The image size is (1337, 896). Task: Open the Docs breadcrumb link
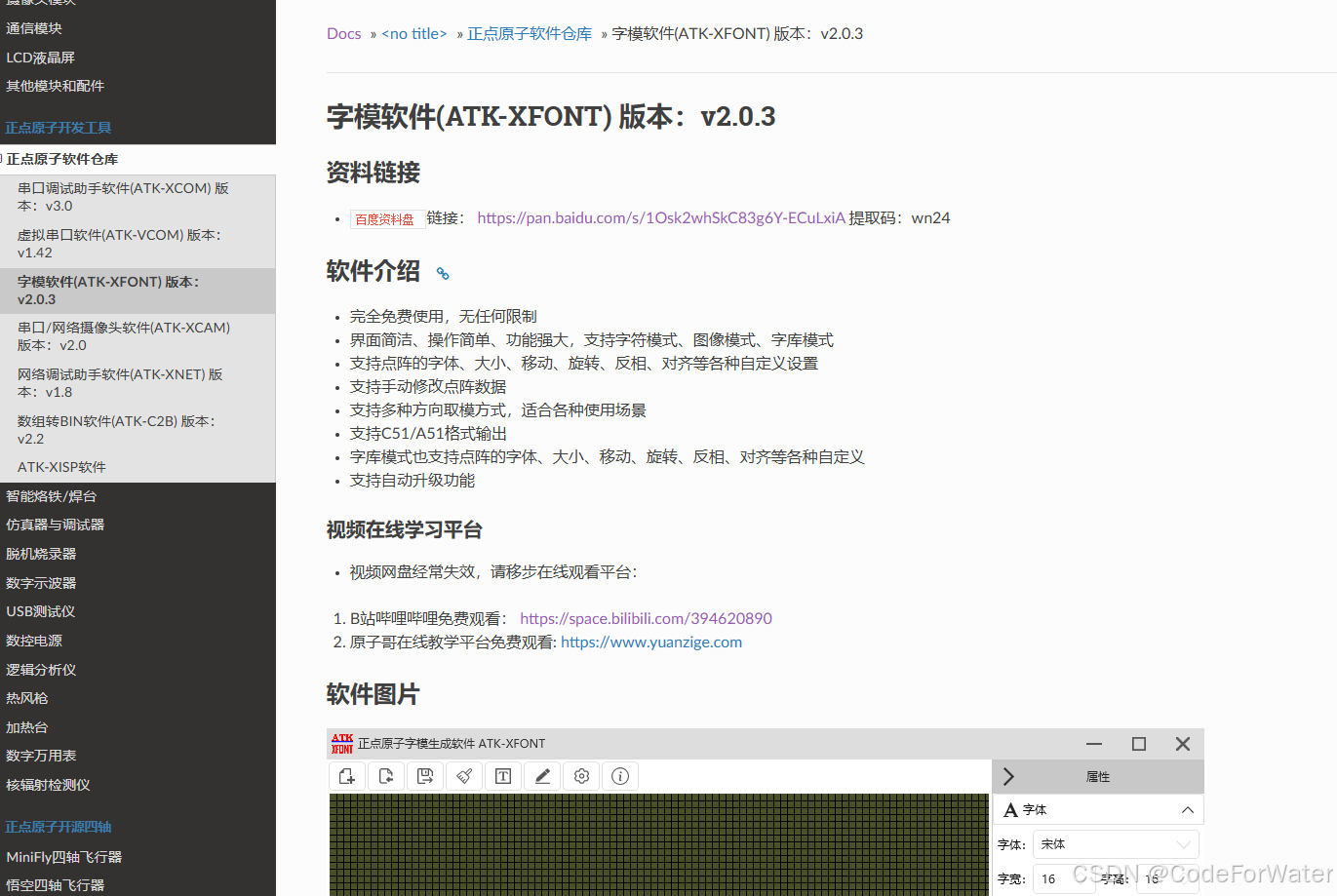pos(344,34)
